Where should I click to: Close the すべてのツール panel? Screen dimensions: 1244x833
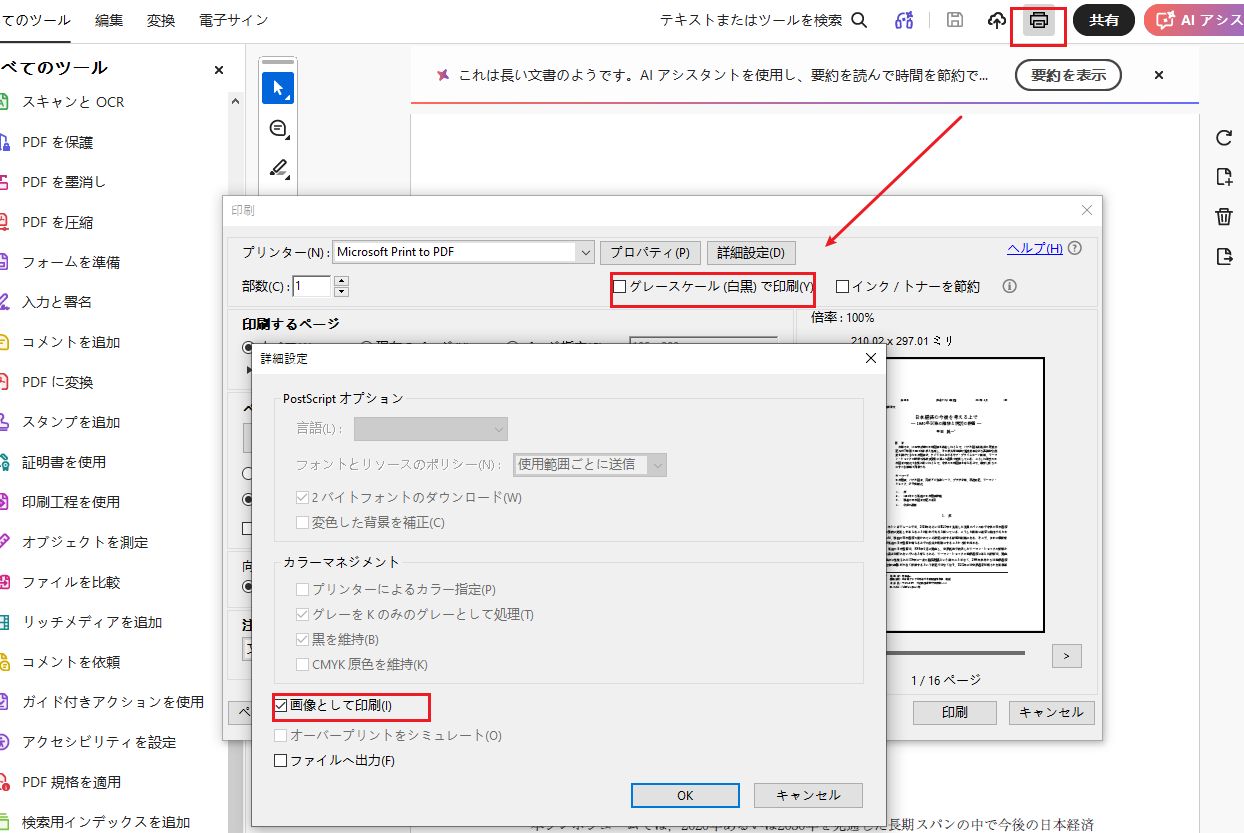pos(219,69)
